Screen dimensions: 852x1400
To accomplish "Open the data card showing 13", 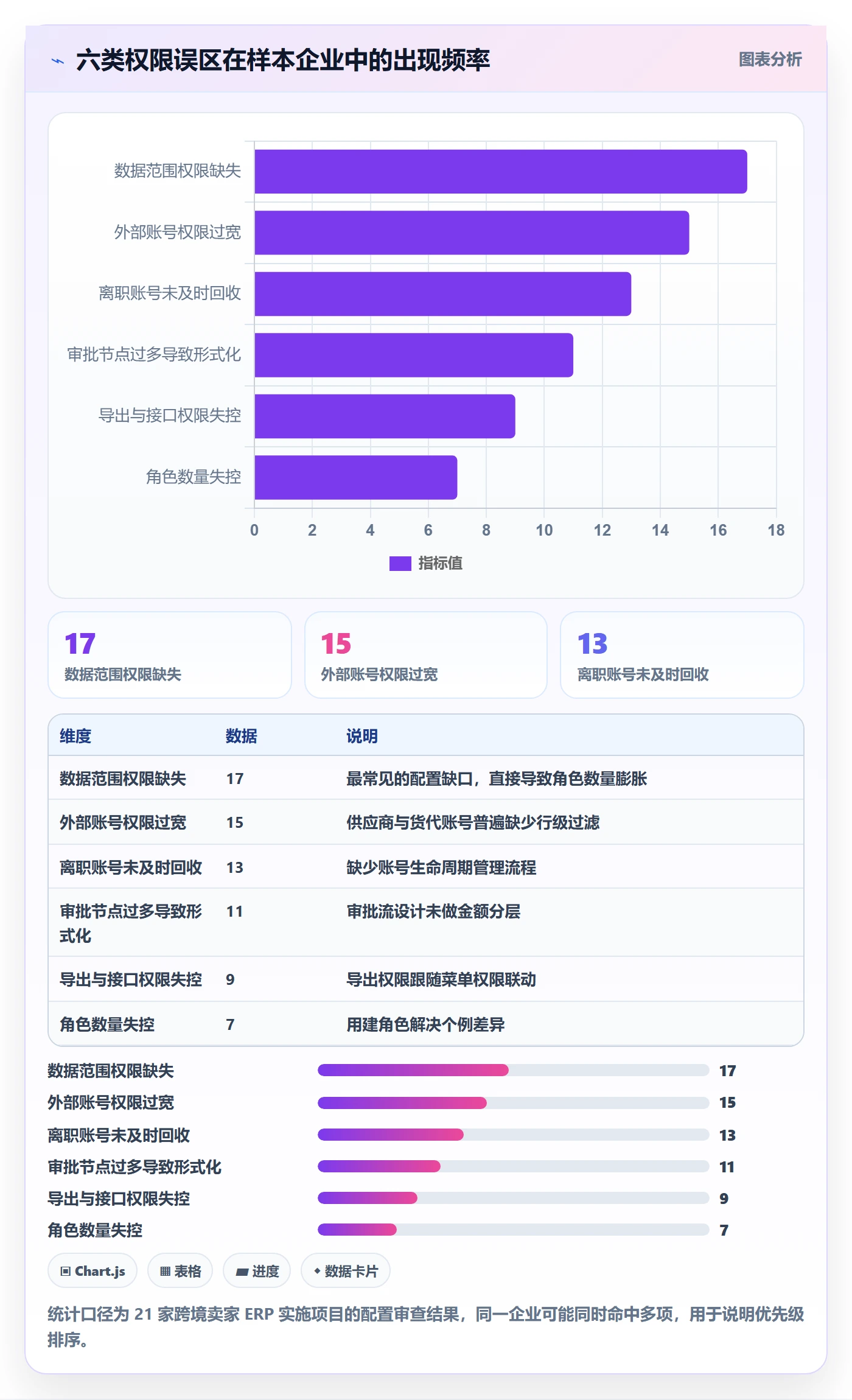I will point(682,655).
